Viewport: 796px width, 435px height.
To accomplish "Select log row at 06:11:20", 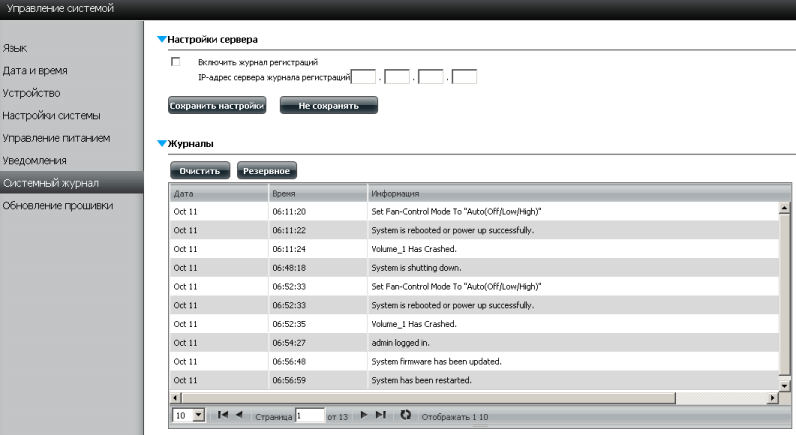I will point(474,211).
